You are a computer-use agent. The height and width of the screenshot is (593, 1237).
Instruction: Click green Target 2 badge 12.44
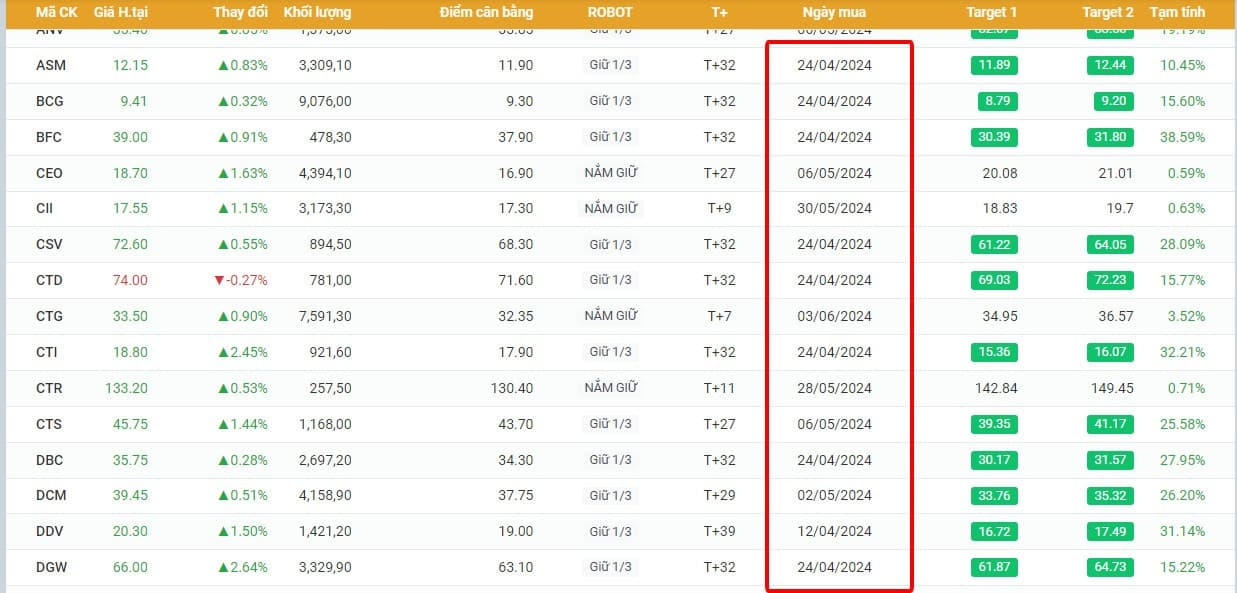tap(1110, 65)
